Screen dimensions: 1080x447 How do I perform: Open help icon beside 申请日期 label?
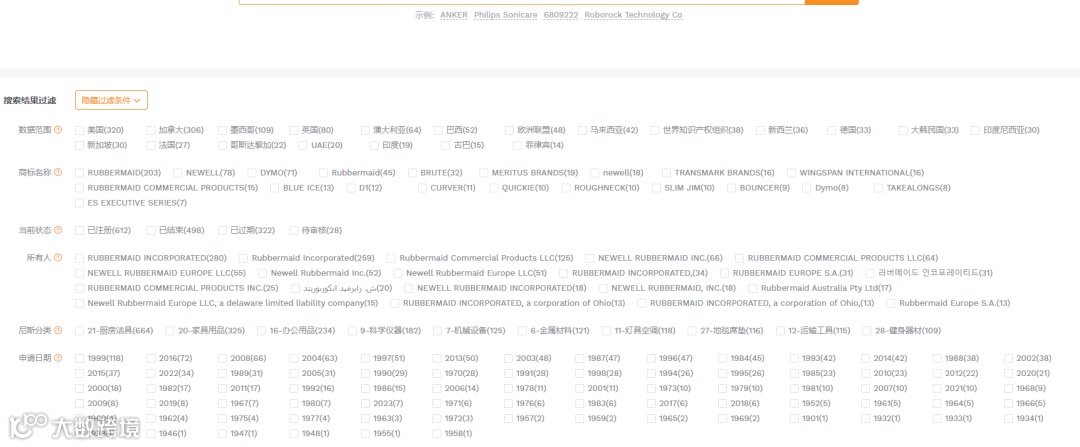(x=58, y=358)
